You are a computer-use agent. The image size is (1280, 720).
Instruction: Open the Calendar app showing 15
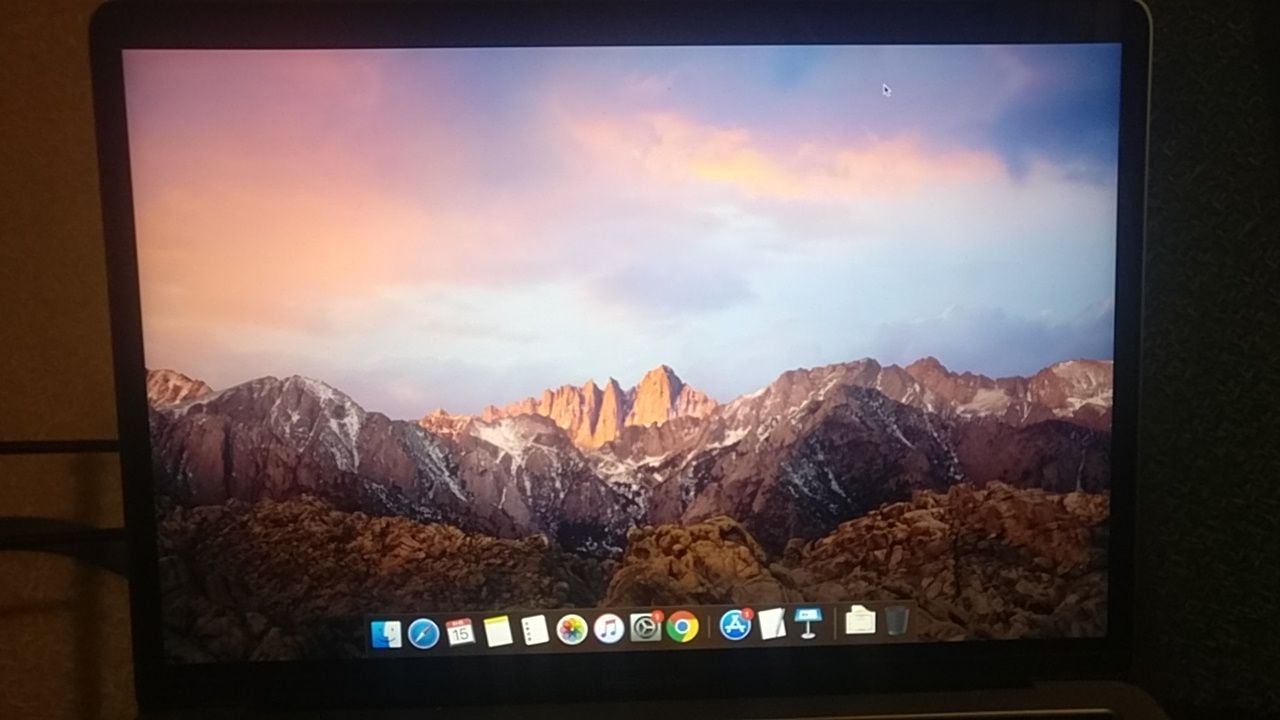[x=460, y=631]
